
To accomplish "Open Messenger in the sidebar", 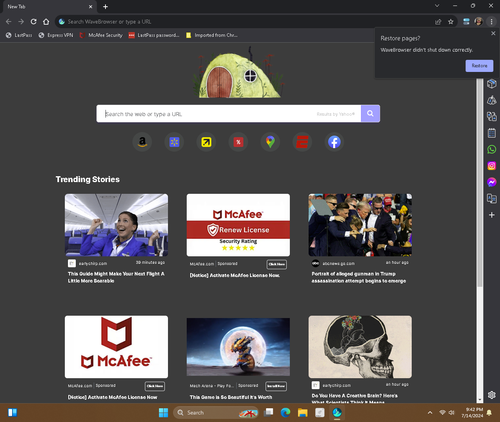I will 492,182.
